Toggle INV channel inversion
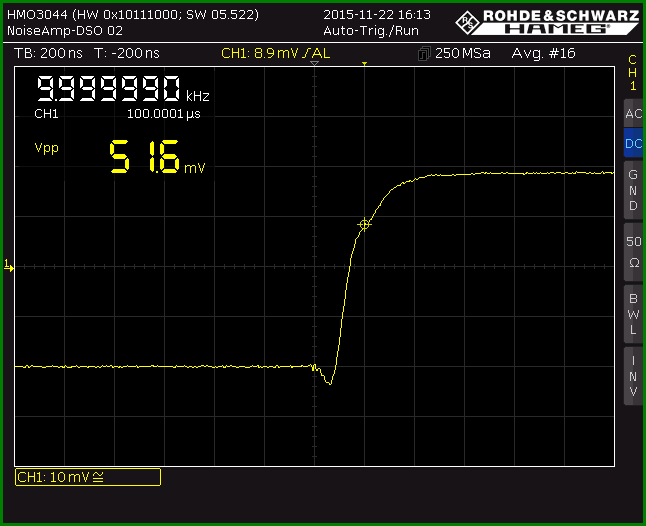Image resolution: width=646 pixels, height=526 pixels. [633, 376]
